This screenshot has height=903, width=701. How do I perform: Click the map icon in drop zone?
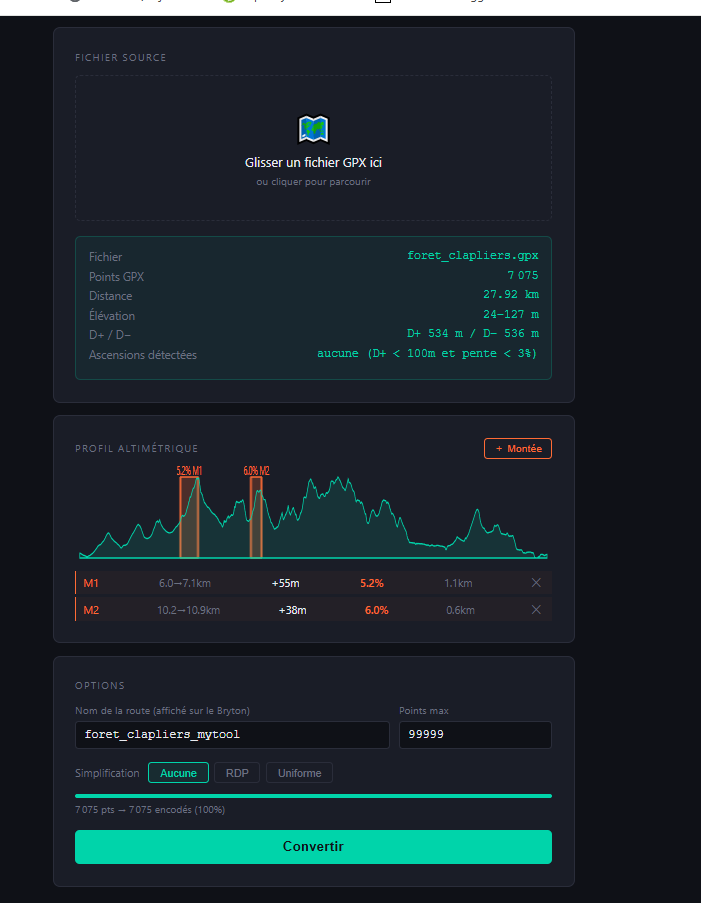313,129
